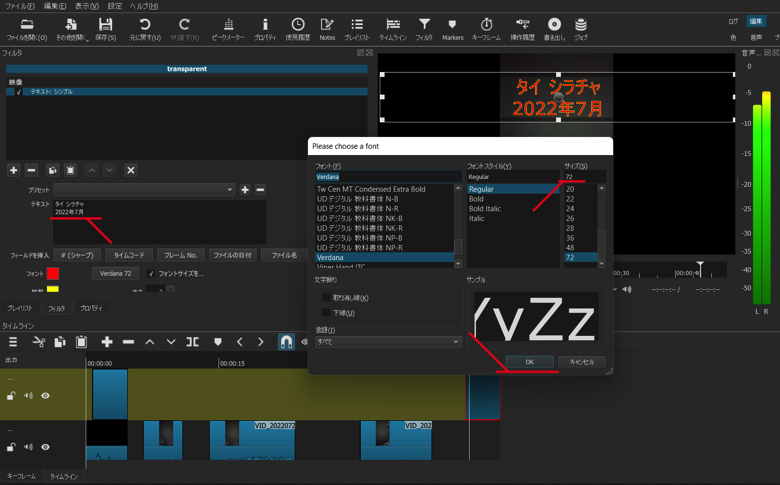The image size is (780, 485).
Task: Go to previous marker in timeline toolbar
Action: [x=240, y=342]
